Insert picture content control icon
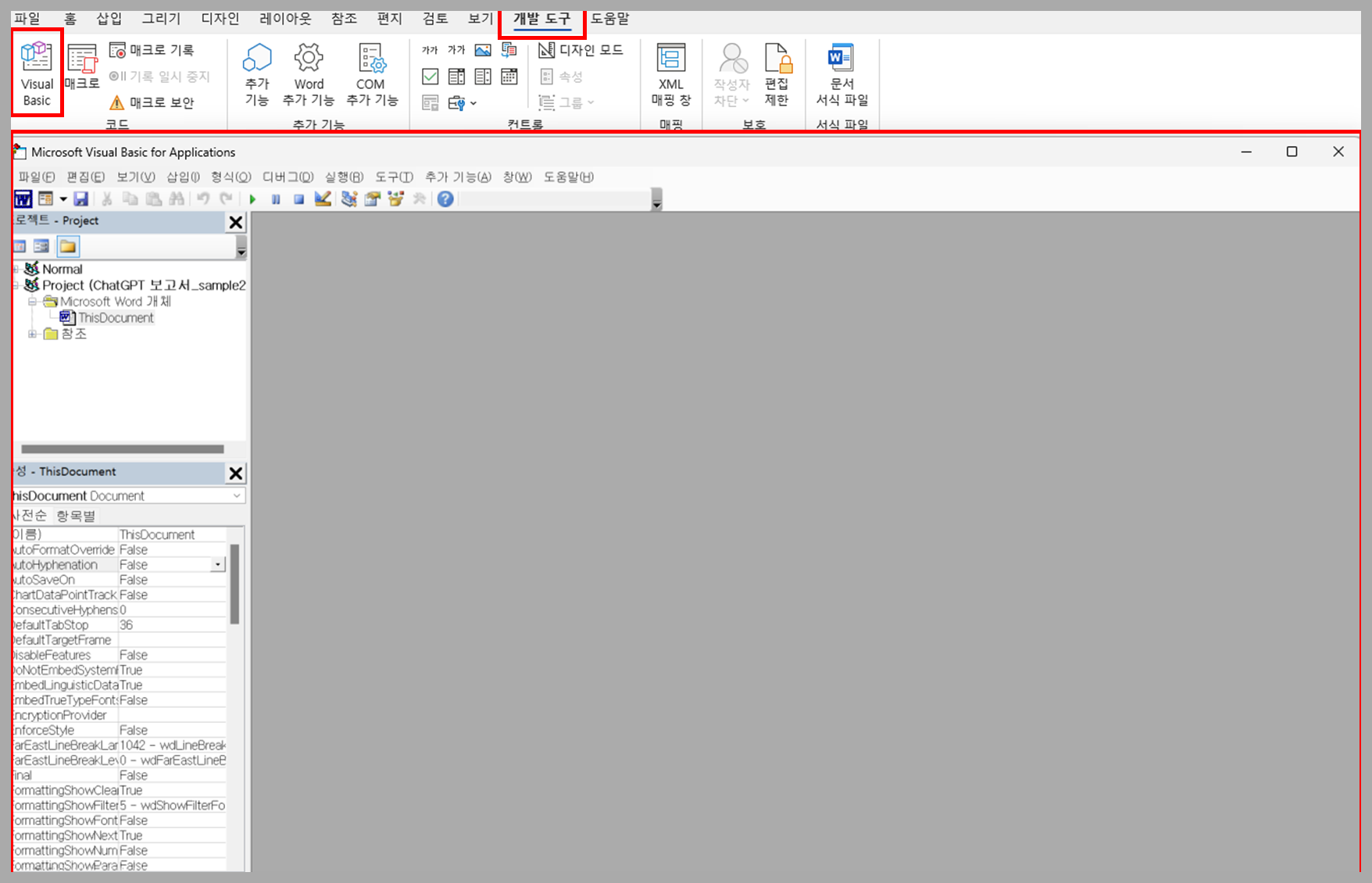Image resolution: width=1372 pixels, height=883 pixels. pyautogui.click(x=483, y=51)
